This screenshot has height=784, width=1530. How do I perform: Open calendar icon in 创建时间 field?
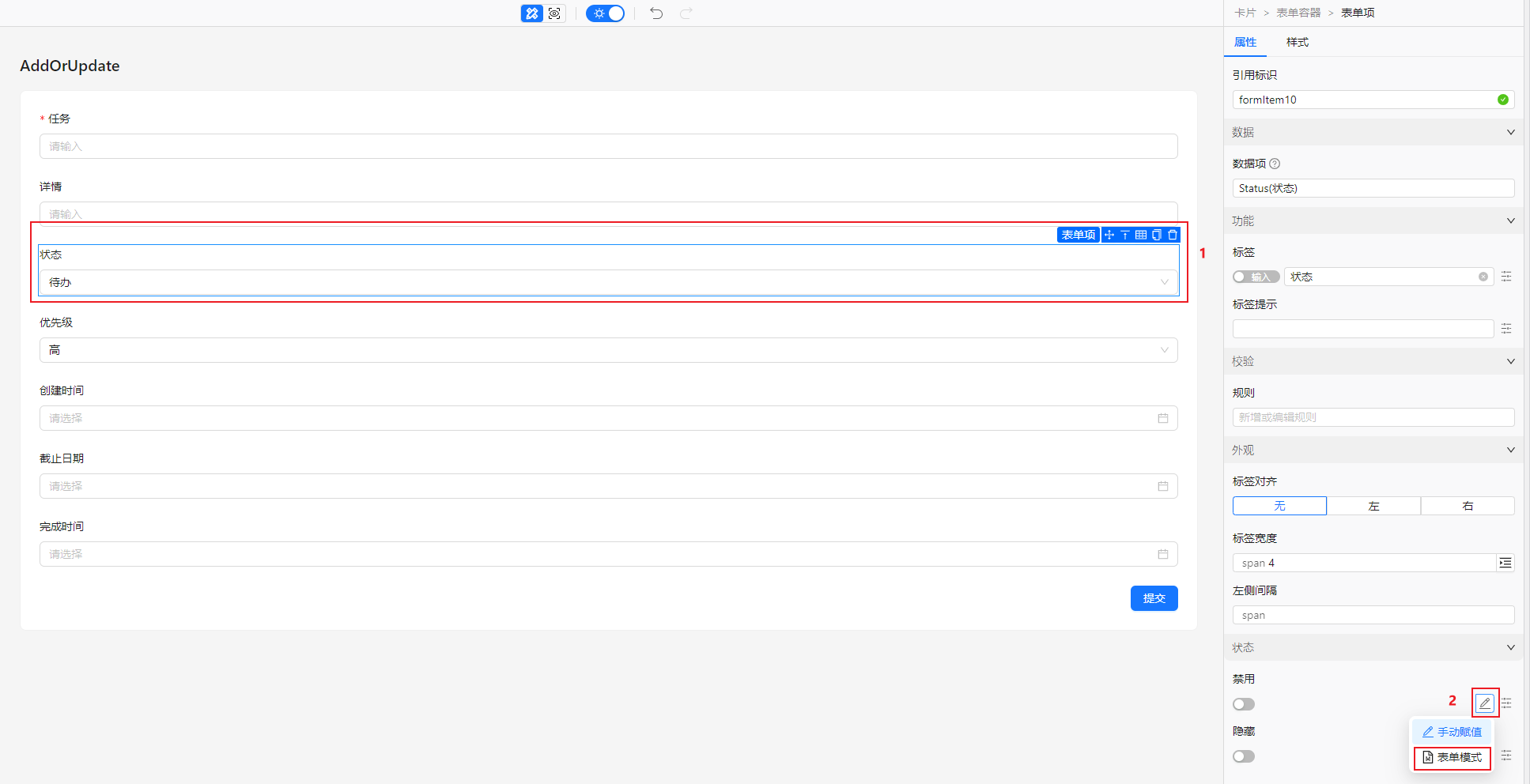1162,418
